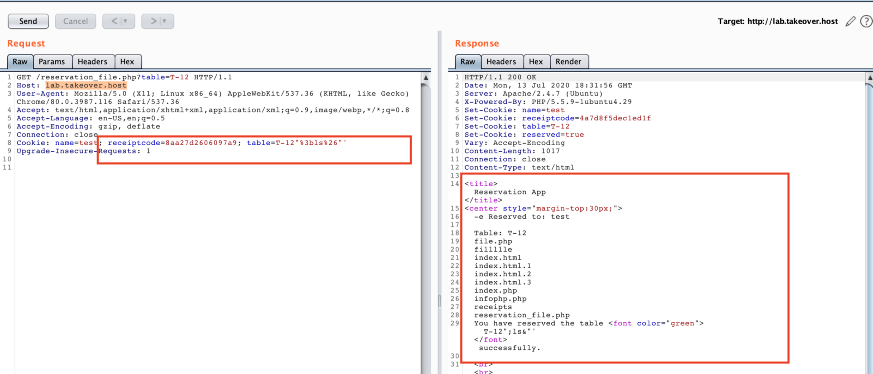Screen dimensions: 873x374
Task: Click the Accept-Language header line
Action: pos(91,118)
